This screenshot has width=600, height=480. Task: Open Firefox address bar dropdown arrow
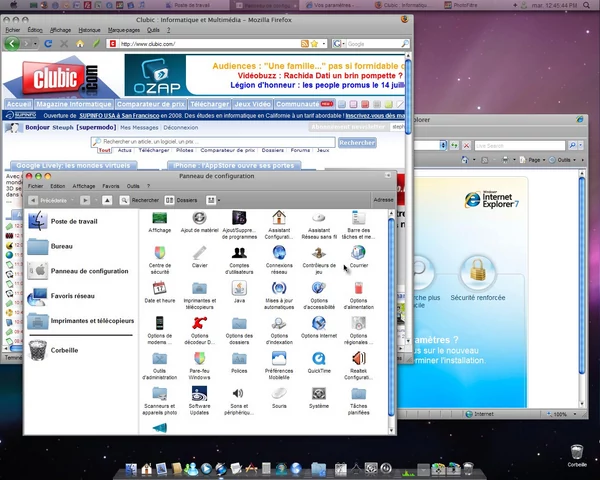click(324, 44)
